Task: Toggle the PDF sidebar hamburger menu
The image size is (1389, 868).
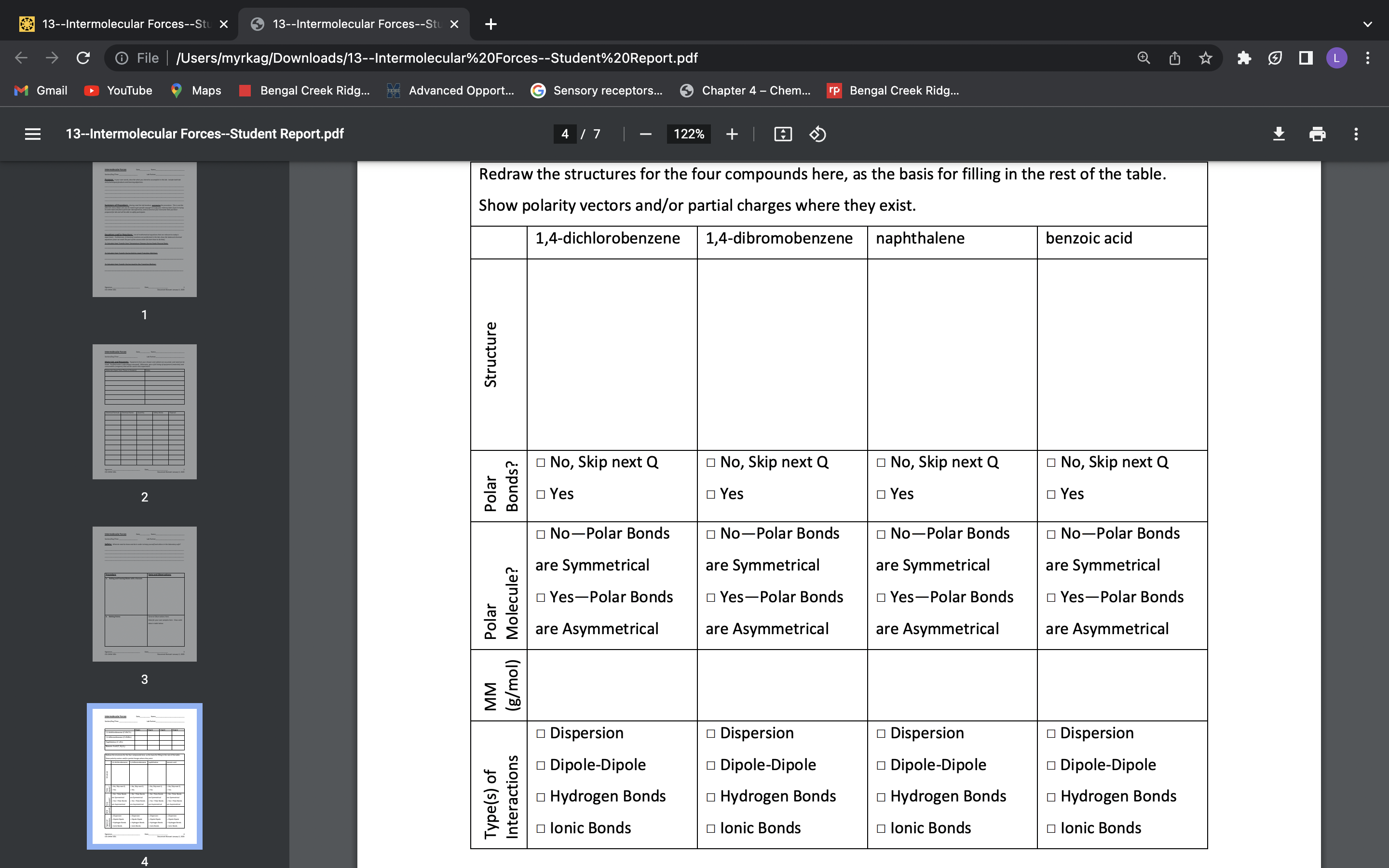Action: (33, 134)
